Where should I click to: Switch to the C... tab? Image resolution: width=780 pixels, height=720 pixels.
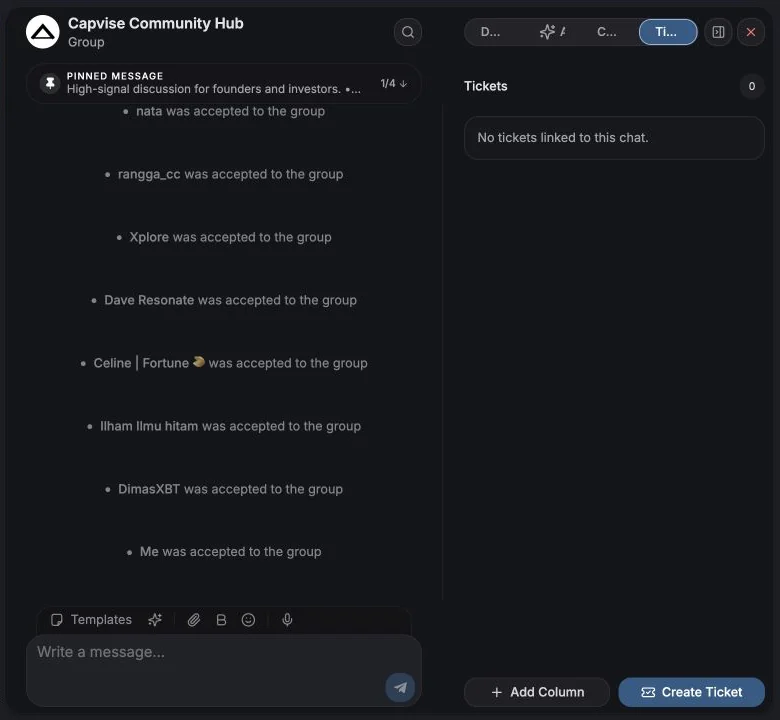pos(606,32)
